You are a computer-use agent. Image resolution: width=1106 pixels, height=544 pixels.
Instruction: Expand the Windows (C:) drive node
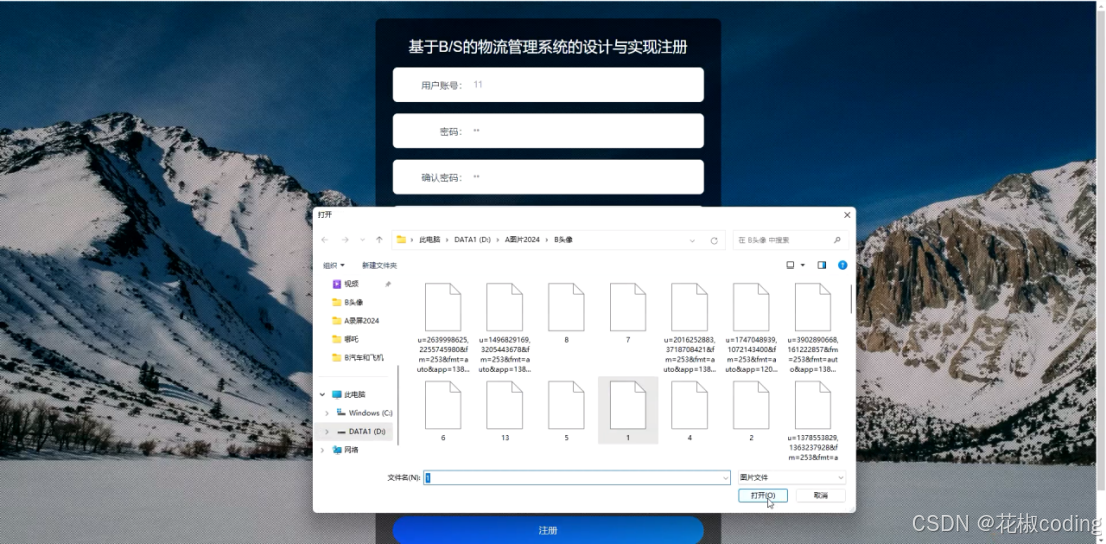click(x=327, y=413)
